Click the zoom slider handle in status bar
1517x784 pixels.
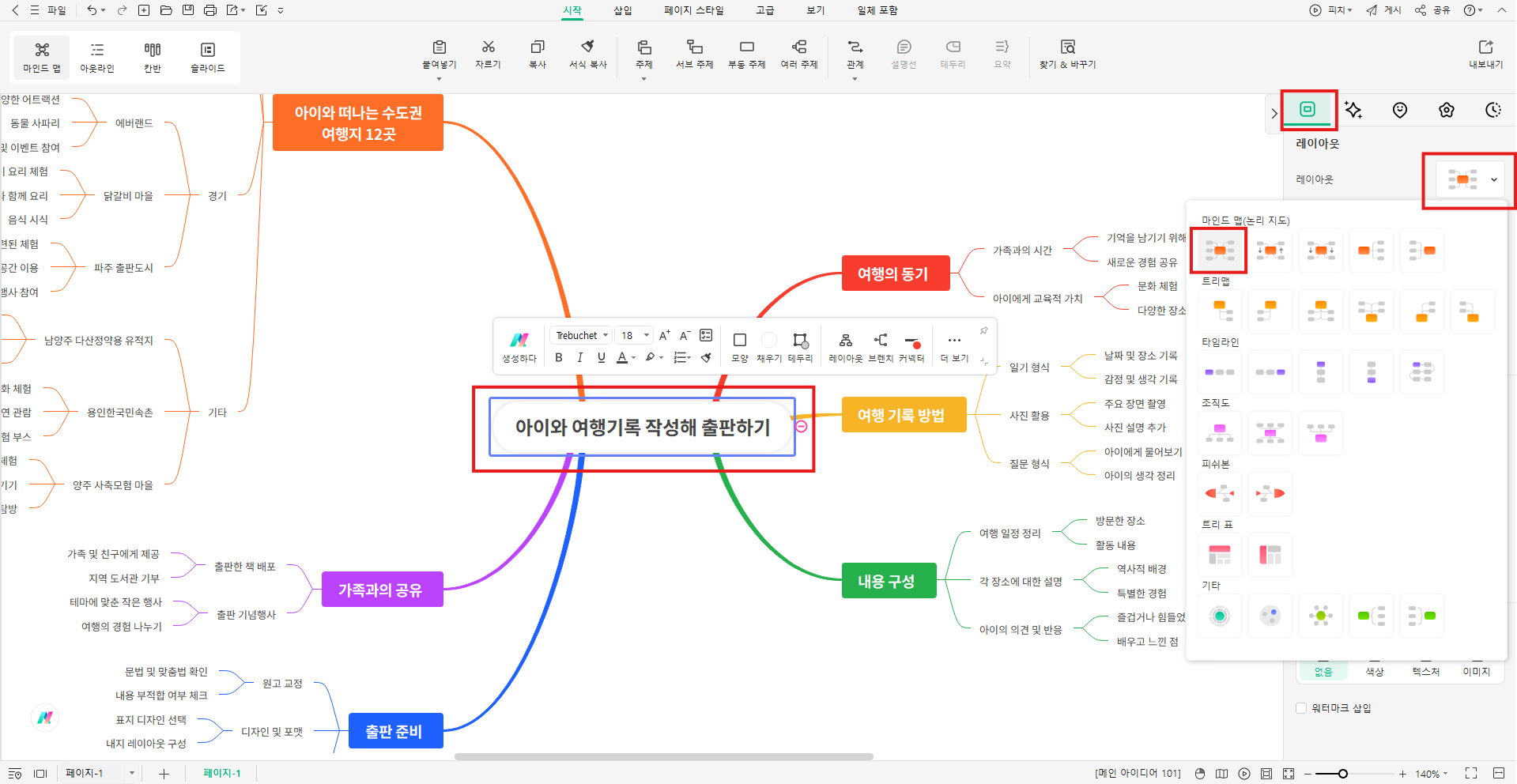click(1342, 774)
